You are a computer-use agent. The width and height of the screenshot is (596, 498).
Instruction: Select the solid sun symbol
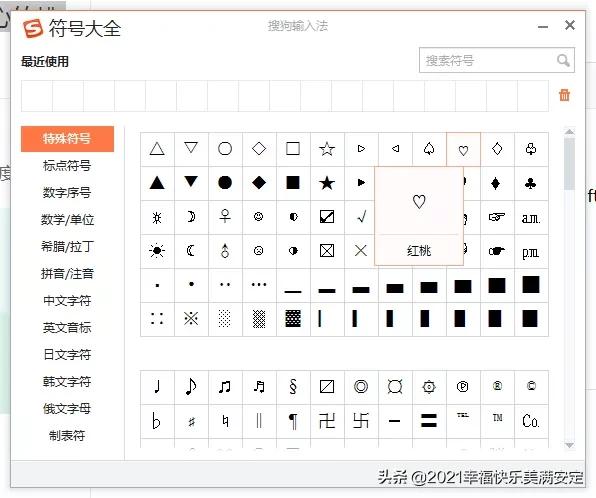click(157, 251)
